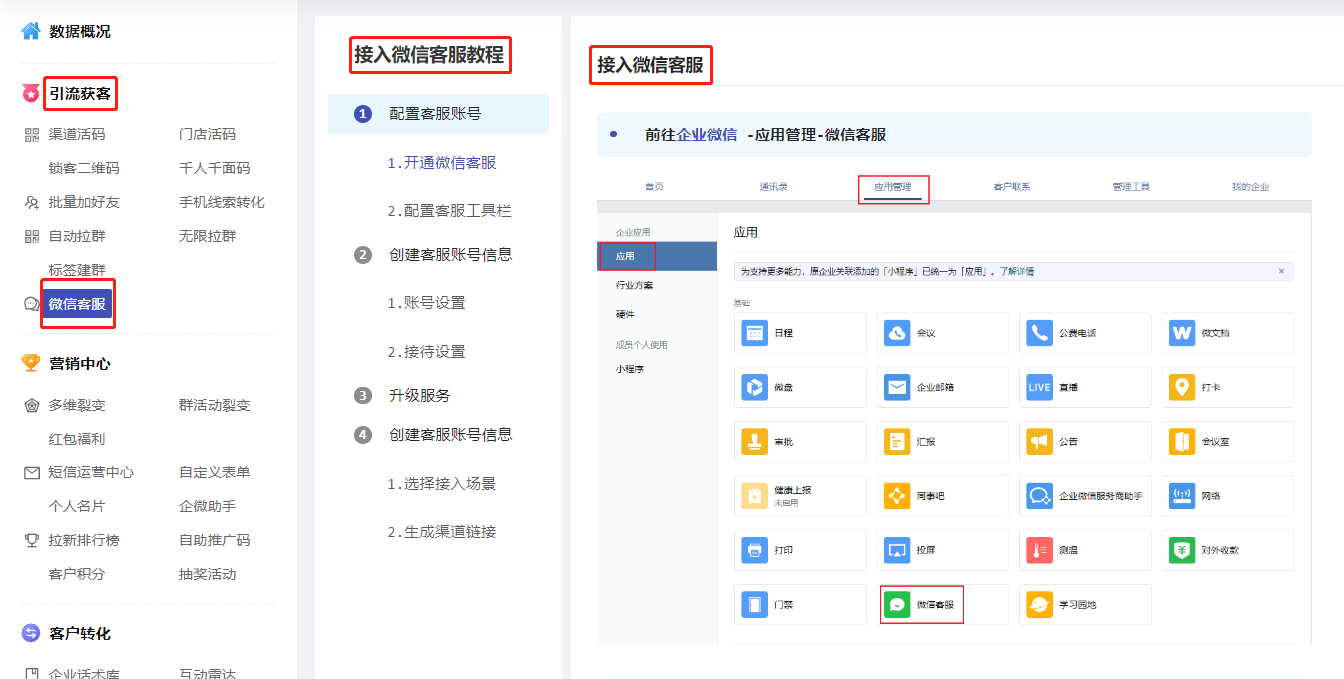The height and width of the screenshot is (679, 1344).
Task: Close the notice banner with the x
Action: click(1281, 271)
